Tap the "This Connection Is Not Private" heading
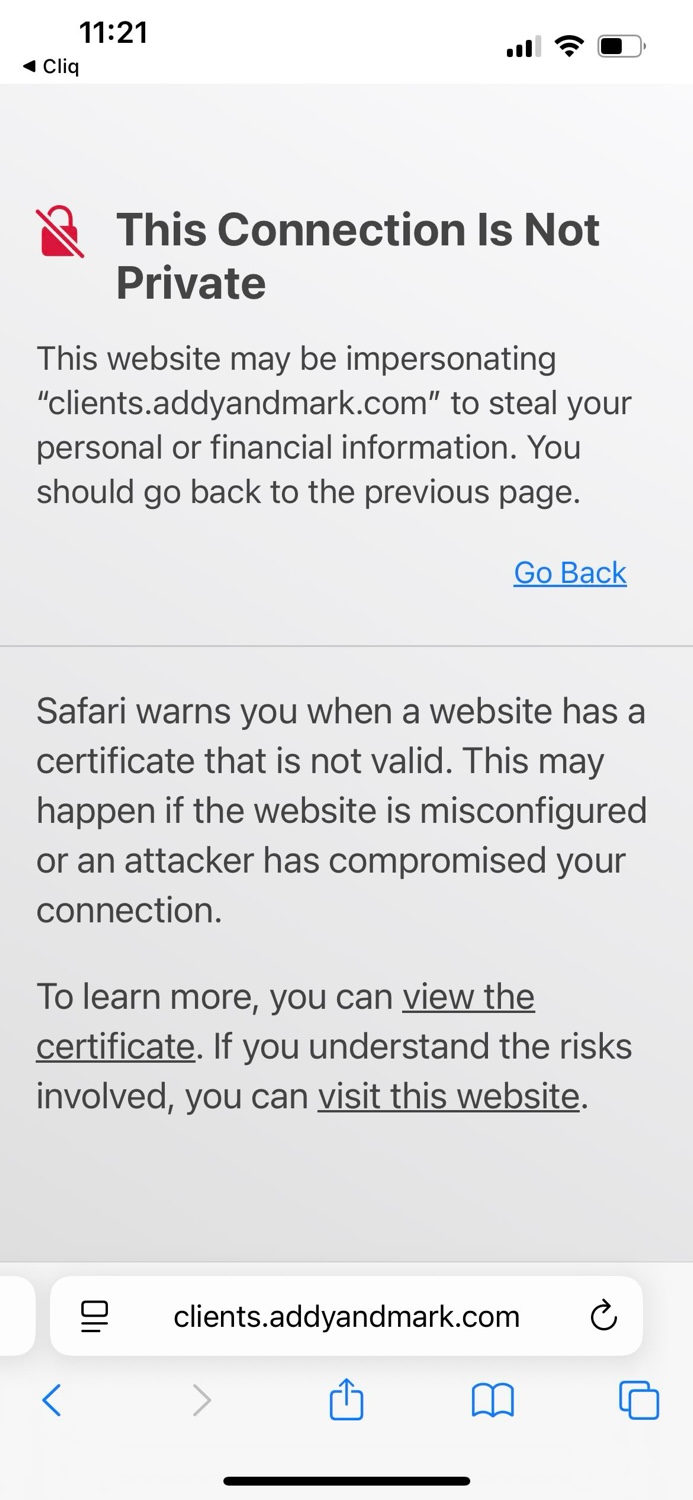Screen dimensions: 693x1500 pos(357,256)
